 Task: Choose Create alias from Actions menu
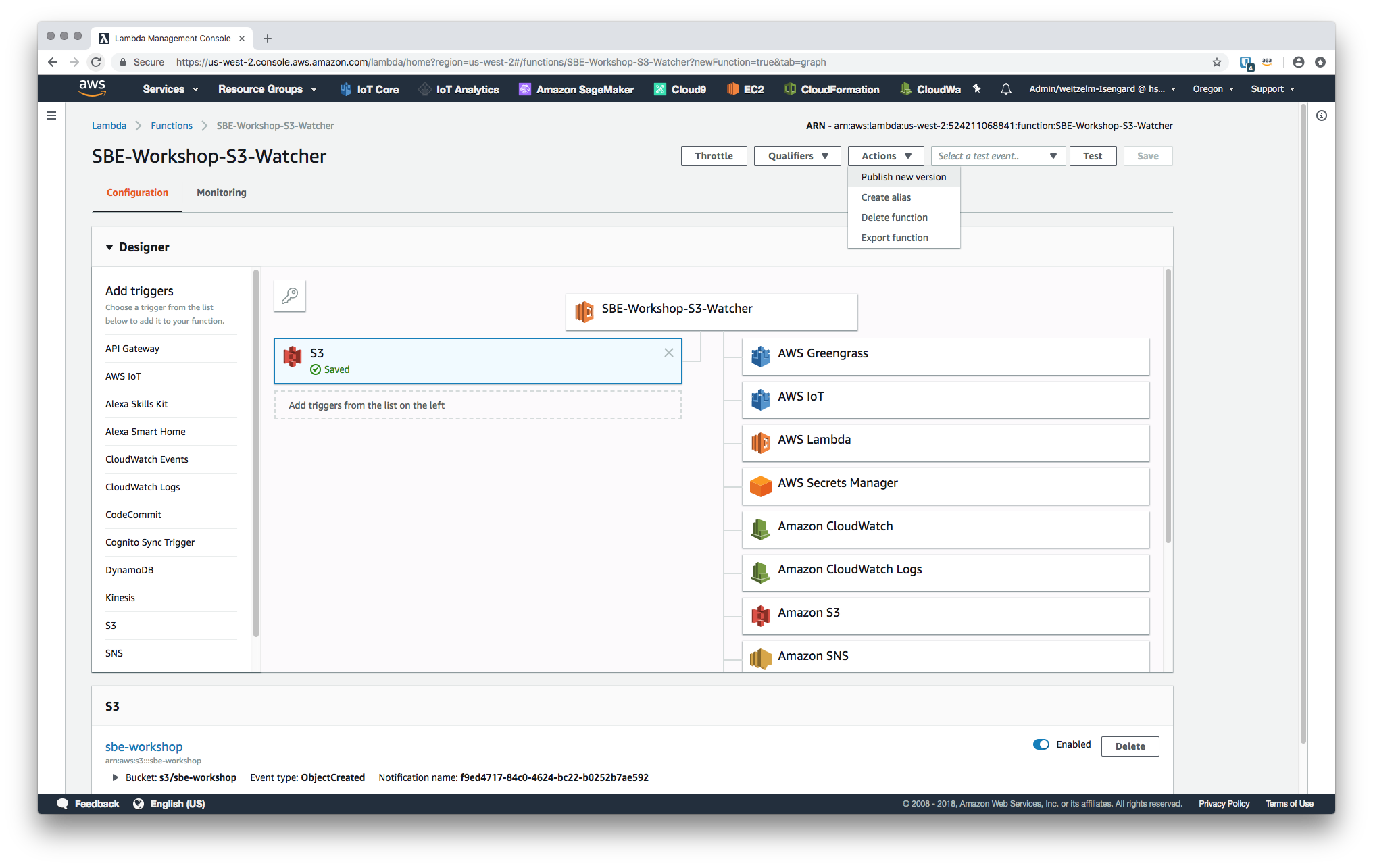click(903, 197)
